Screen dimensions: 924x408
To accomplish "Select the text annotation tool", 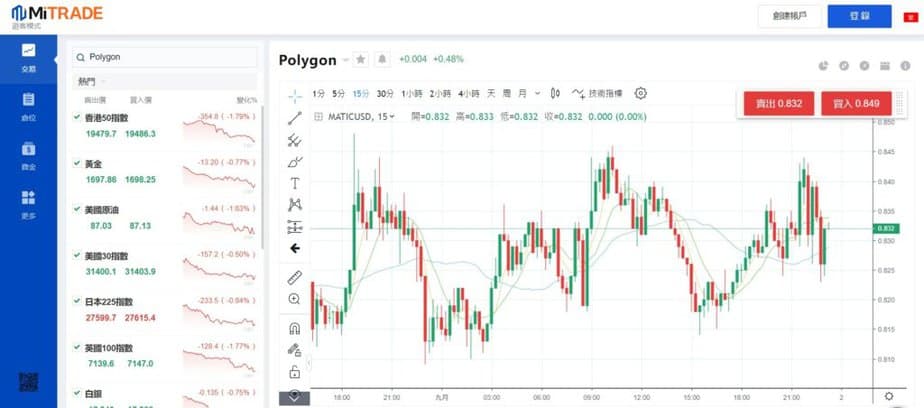I will tap(295, 183).
